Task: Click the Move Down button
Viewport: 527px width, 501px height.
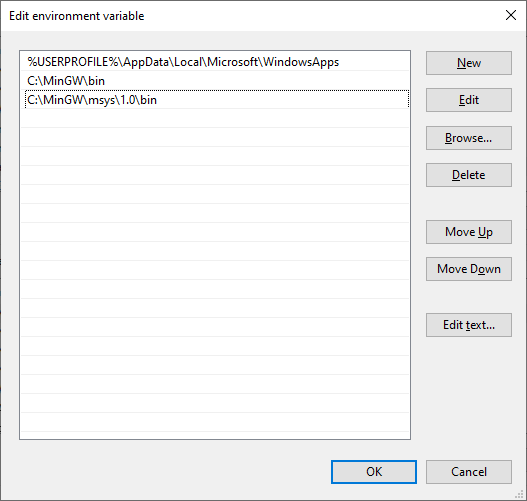Action: pos(469,269)
